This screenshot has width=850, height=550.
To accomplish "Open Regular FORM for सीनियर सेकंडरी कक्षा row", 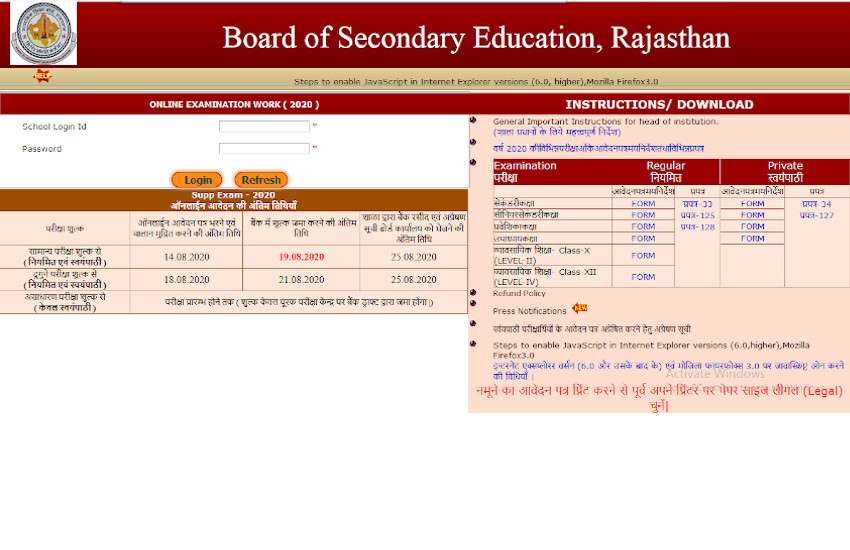I will tap(643, 215).
